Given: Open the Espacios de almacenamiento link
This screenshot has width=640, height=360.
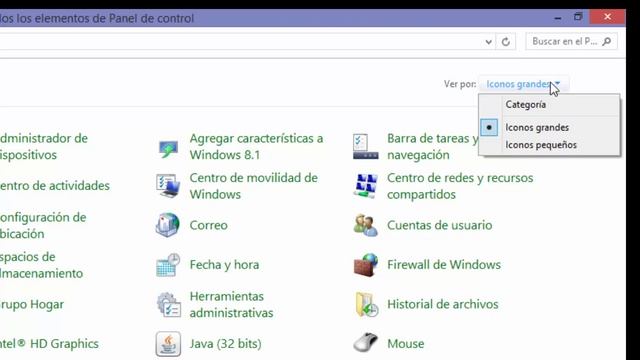Looking at the screenshot, I should pos(41,265).
